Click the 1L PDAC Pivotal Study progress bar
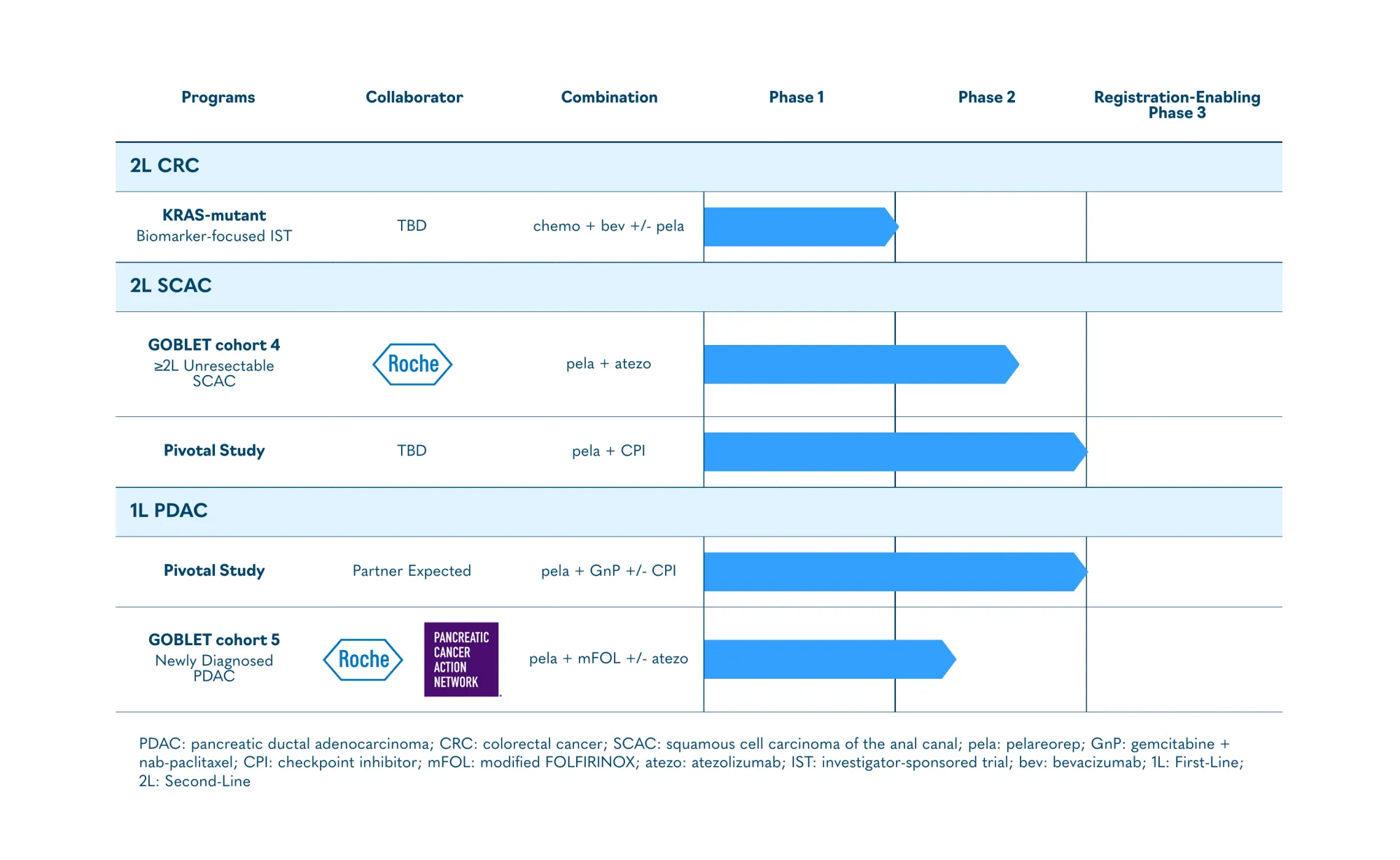Screen dimensions: 1400x860 (894, 572)
